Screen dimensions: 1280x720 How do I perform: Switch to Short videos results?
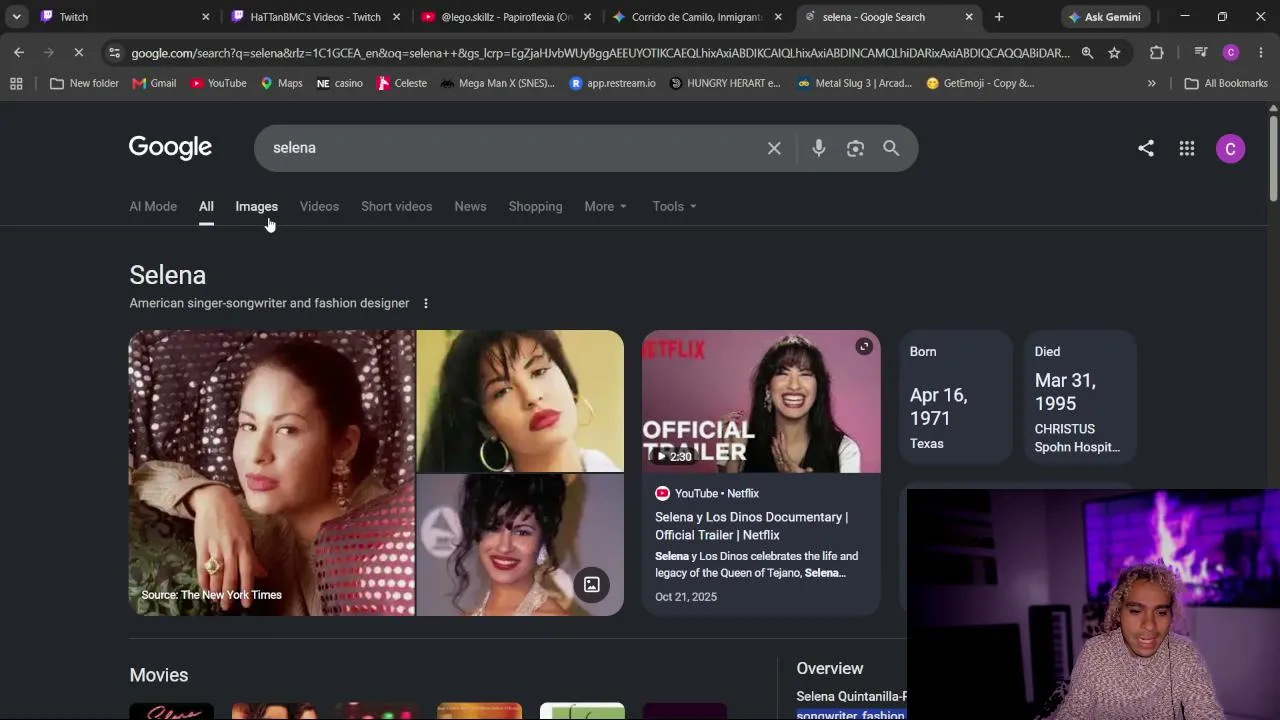click(396, 206)
